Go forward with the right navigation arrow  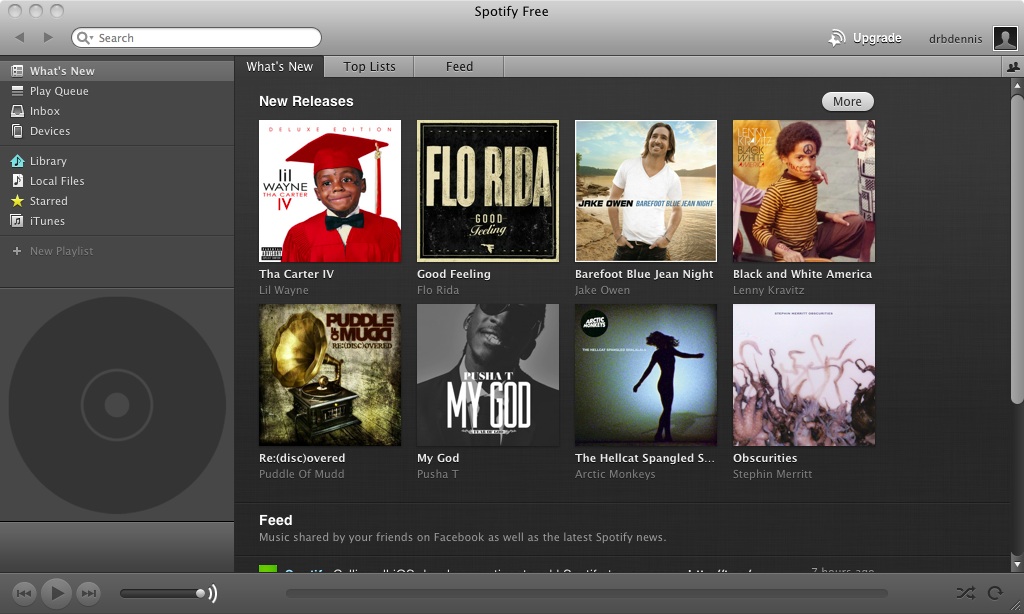(x=48, y=37)
